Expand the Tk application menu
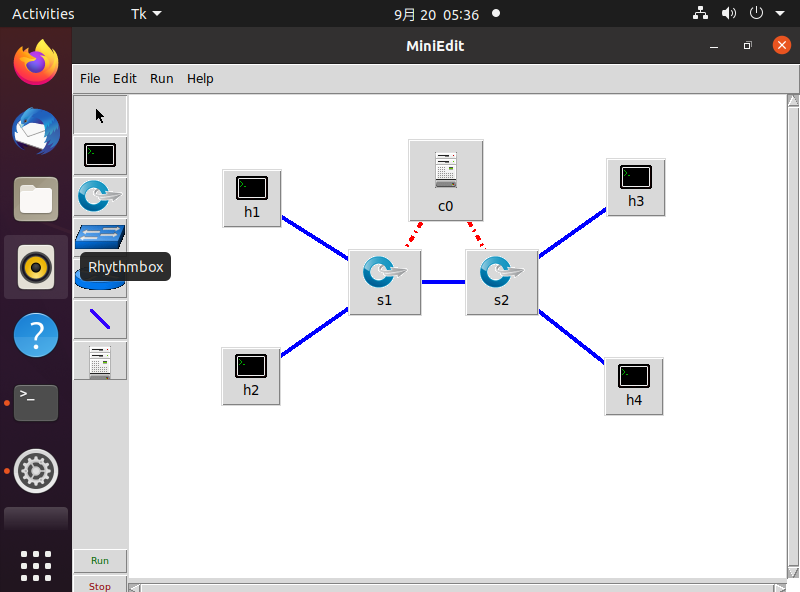800x592 pixels. 146,14
